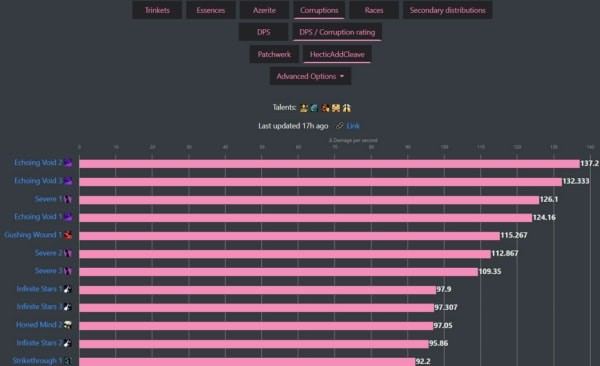Click the Gushing Wound 1 icon
600x366 pixels.
point(68,235)
